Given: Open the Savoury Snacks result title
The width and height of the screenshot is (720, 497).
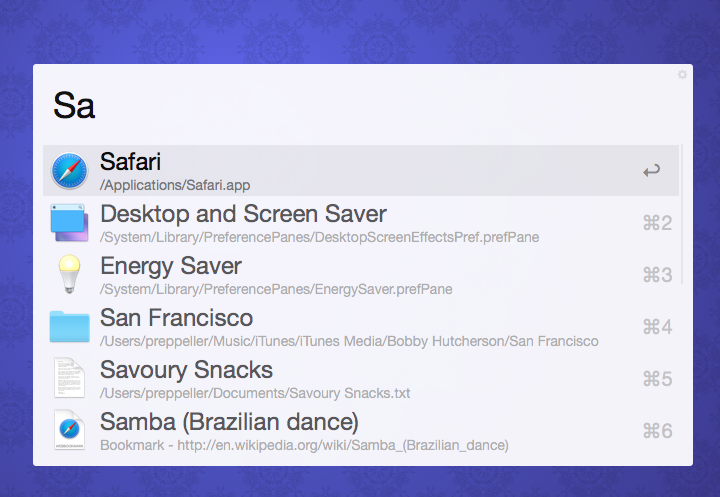Looking at the screenshot, I should (x=186, y=370).
